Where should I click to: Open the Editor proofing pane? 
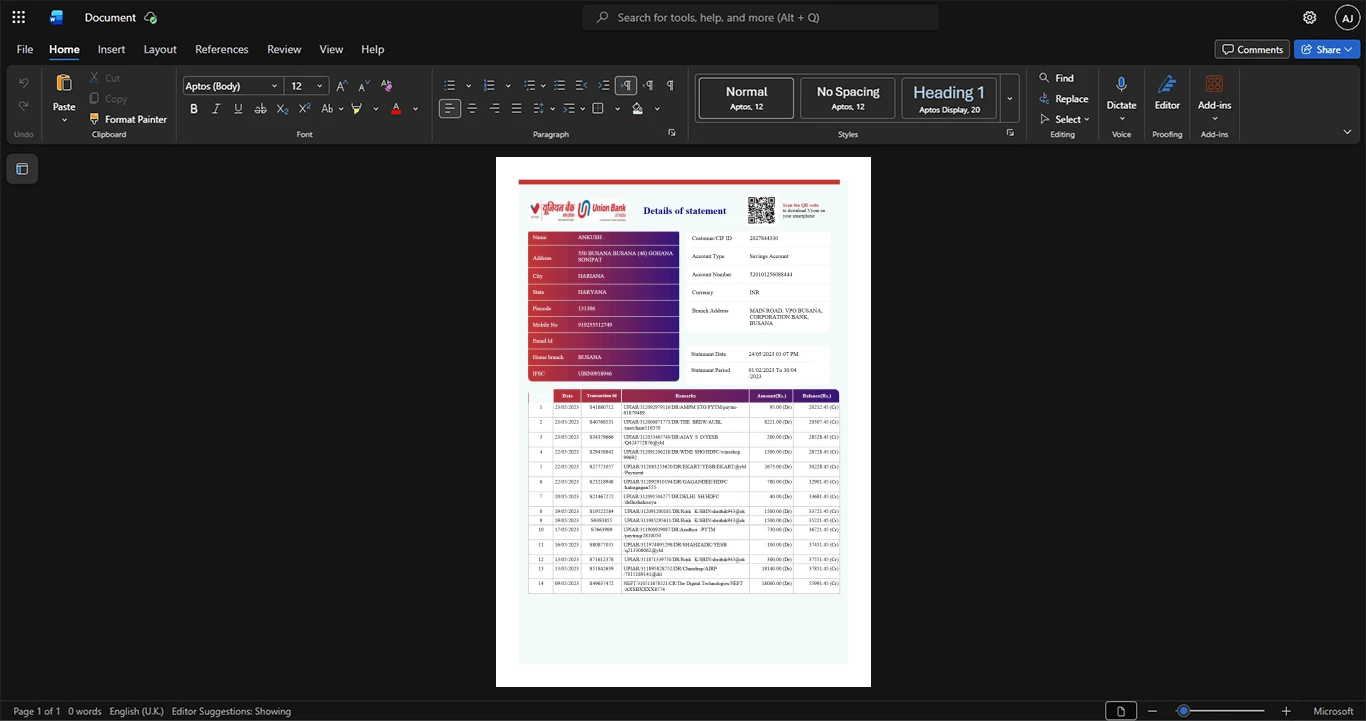pyautogui.click(x=1167, y=92)
